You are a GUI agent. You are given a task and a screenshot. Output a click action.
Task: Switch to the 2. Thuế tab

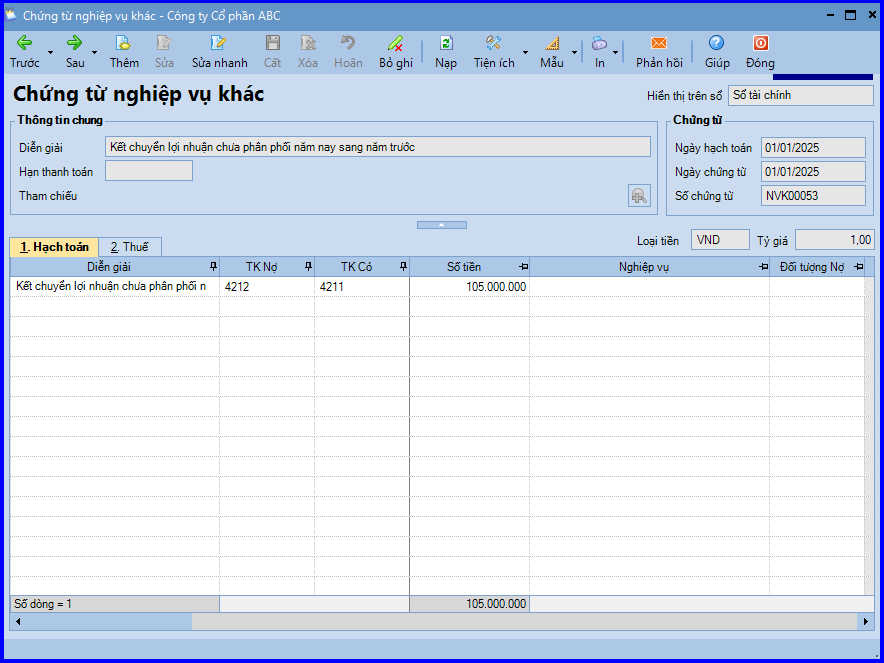(130, 247)
